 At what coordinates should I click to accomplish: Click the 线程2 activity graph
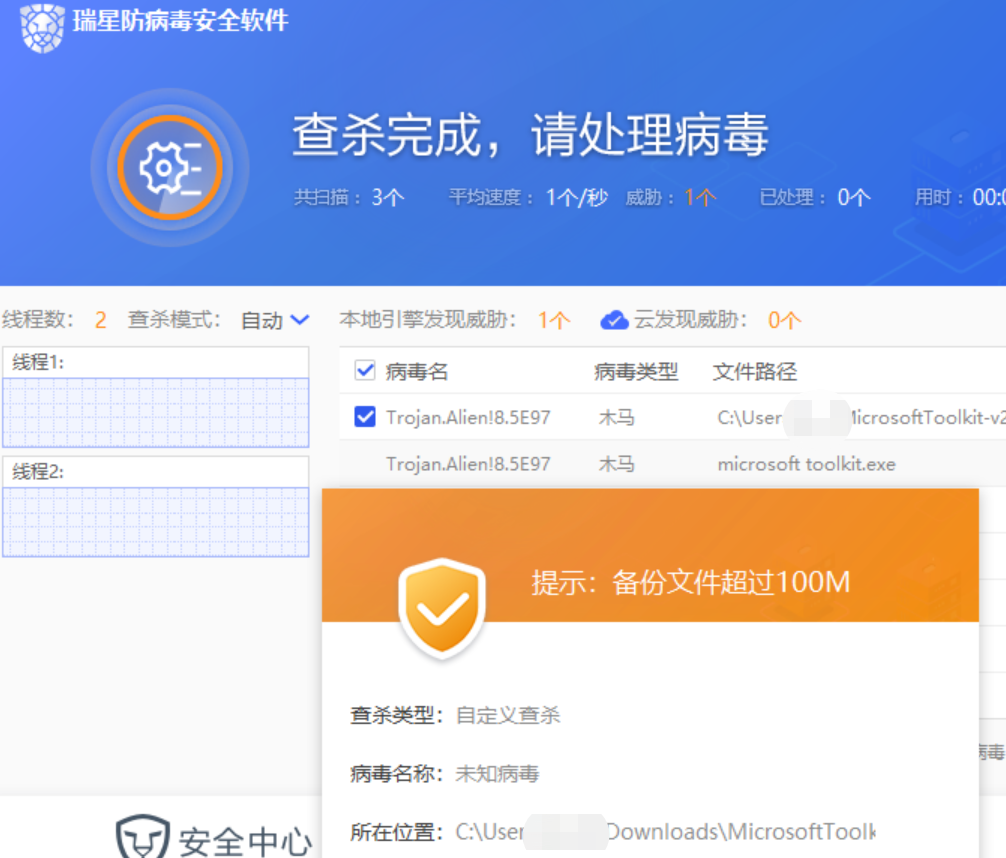(156, 522)
